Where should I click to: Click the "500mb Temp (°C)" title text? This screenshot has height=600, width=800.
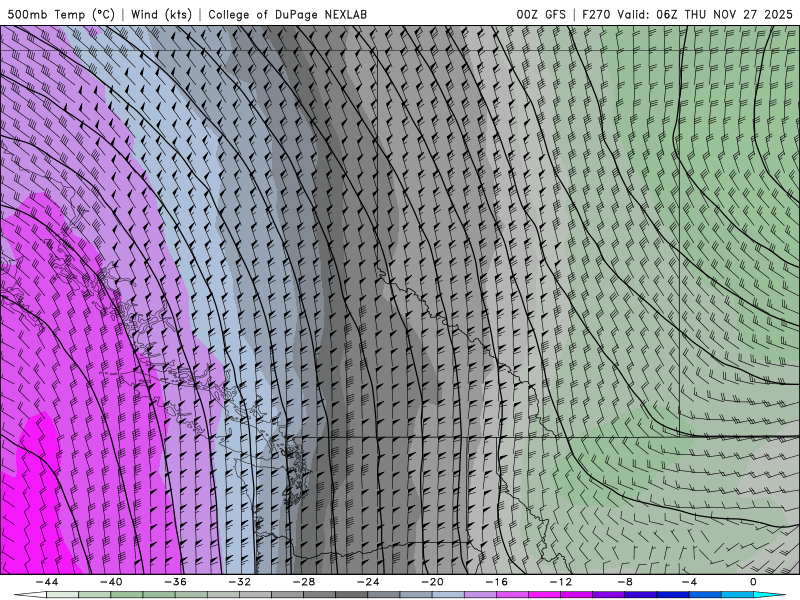click(x=61, y=14)
